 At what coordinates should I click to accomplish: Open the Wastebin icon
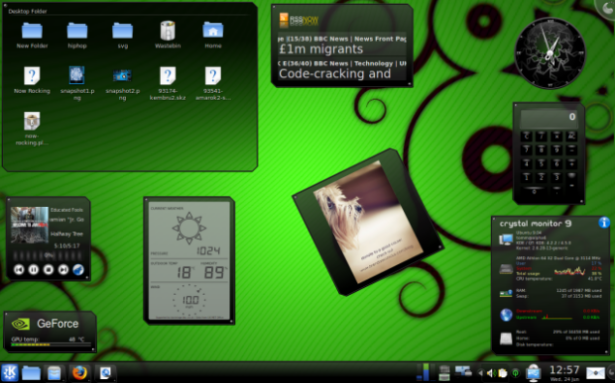[x=167, y=30]
